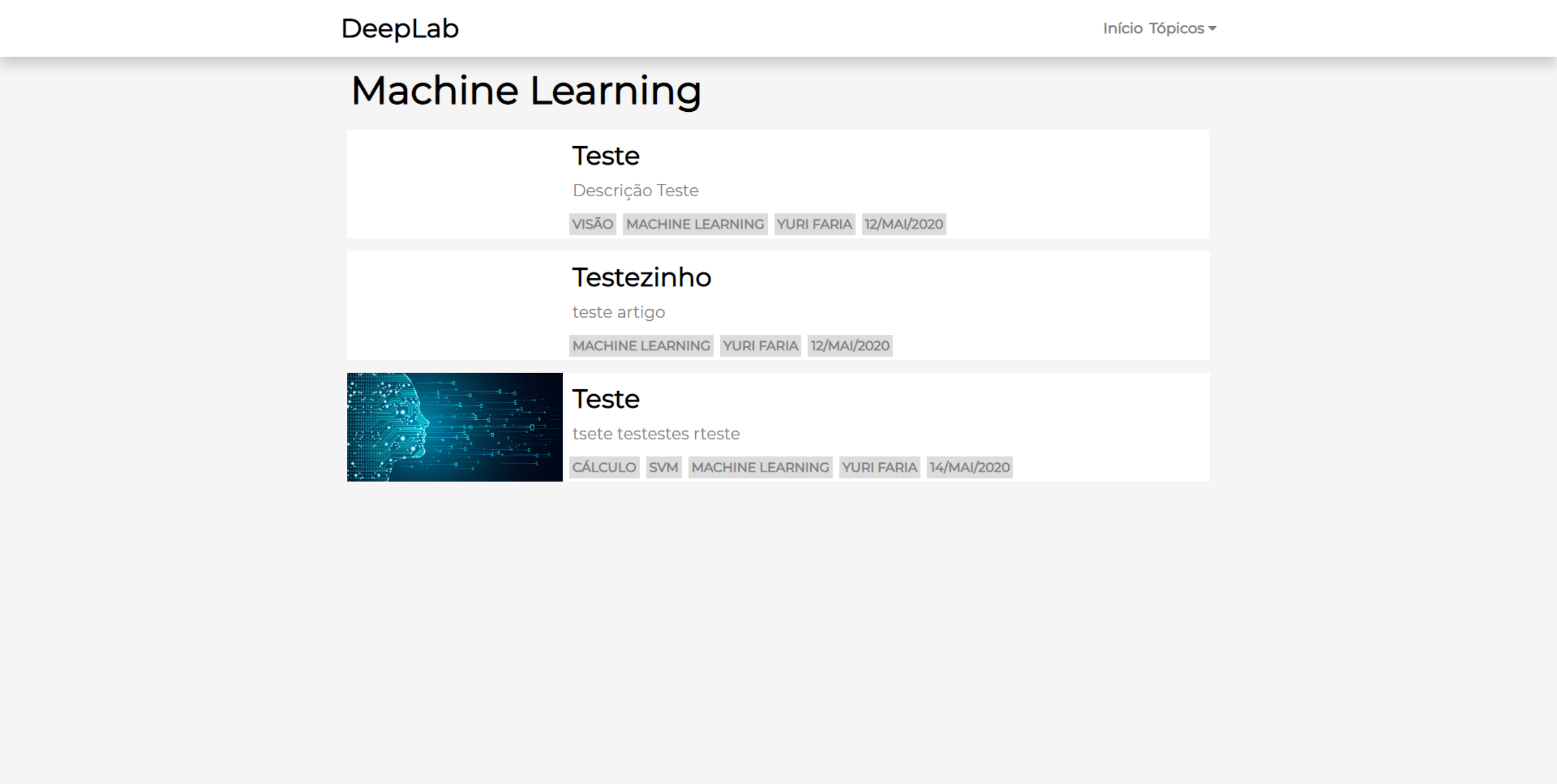This screenshot has width=1557, height=784.
Task: Open the DeepLab home logo link
Action: (x=399, y=28)
